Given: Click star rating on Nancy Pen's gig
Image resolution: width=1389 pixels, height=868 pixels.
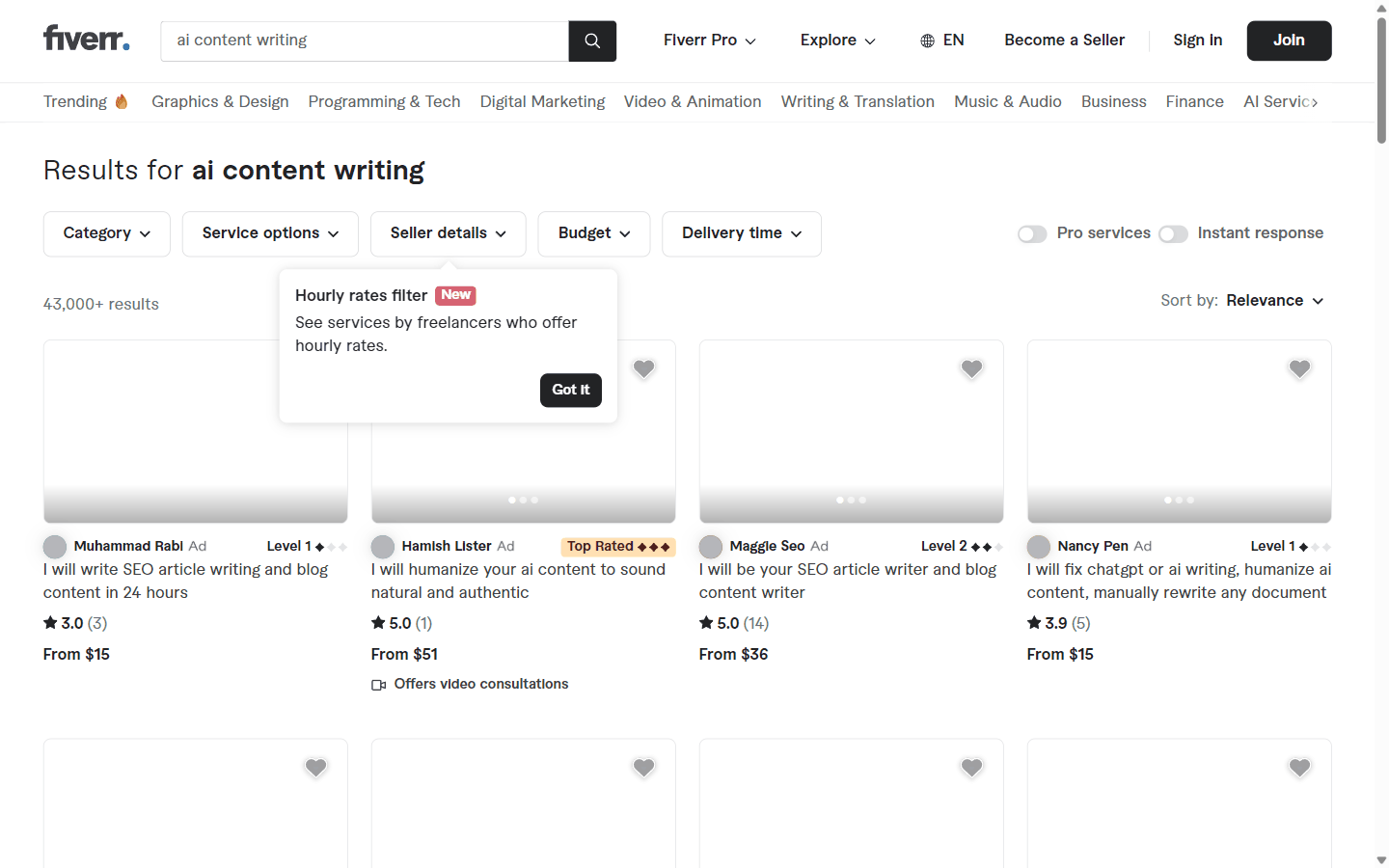Looking at the screenshot, I should [x=1059, y=623].
